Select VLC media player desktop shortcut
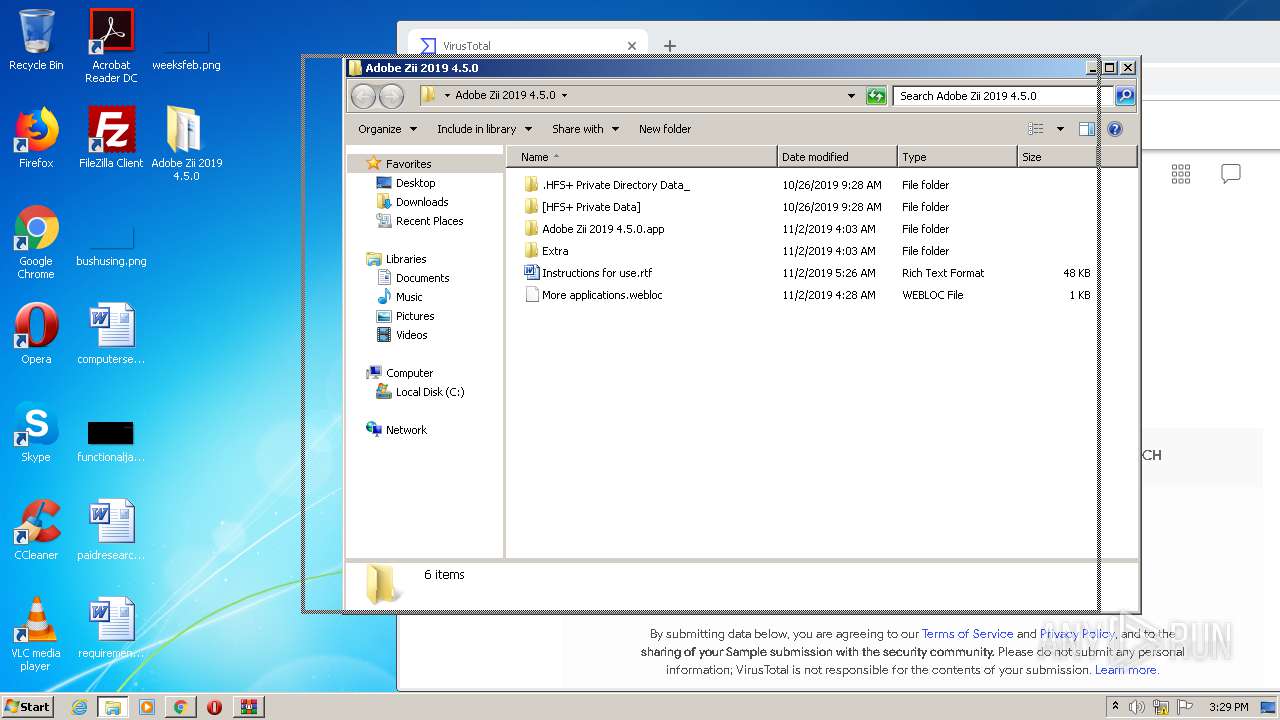Screen dimensions: 1280x720 coord(36,634)
